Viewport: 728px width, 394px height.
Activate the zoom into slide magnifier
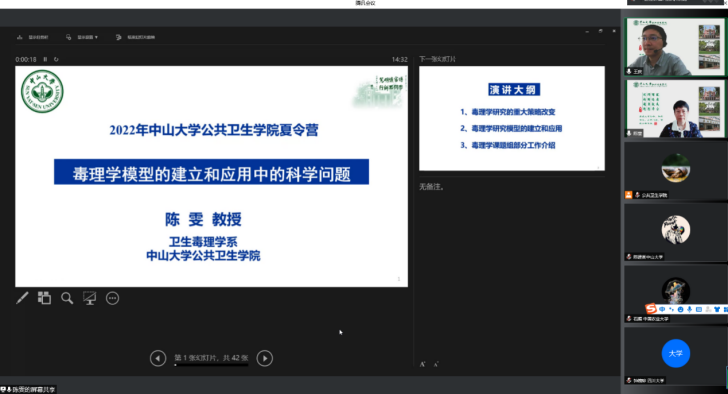point(67,298)
